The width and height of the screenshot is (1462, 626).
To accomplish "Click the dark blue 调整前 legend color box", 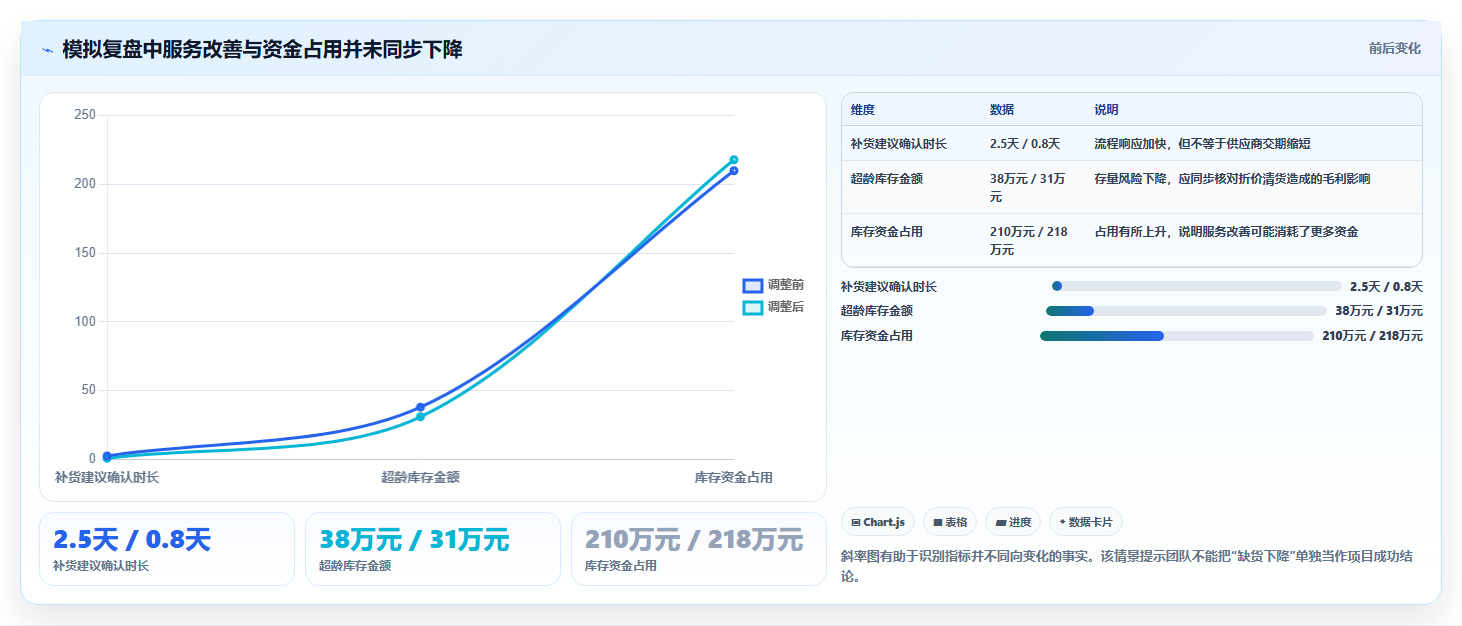I will 753,285.
